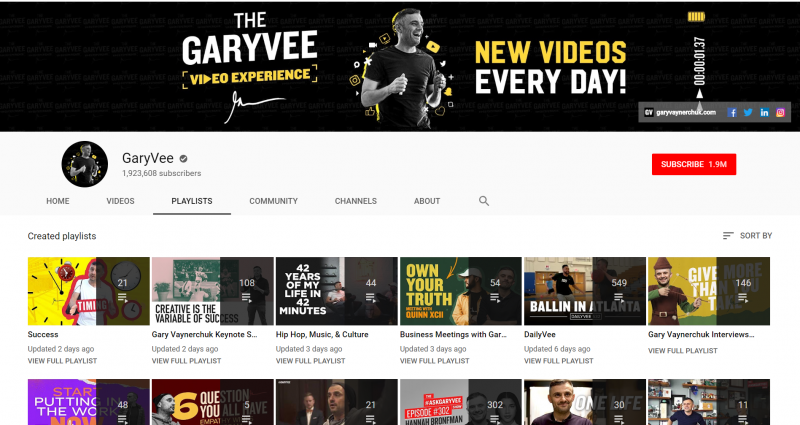Open the Ballin In Atlanta thumbnail

point(585,291)
